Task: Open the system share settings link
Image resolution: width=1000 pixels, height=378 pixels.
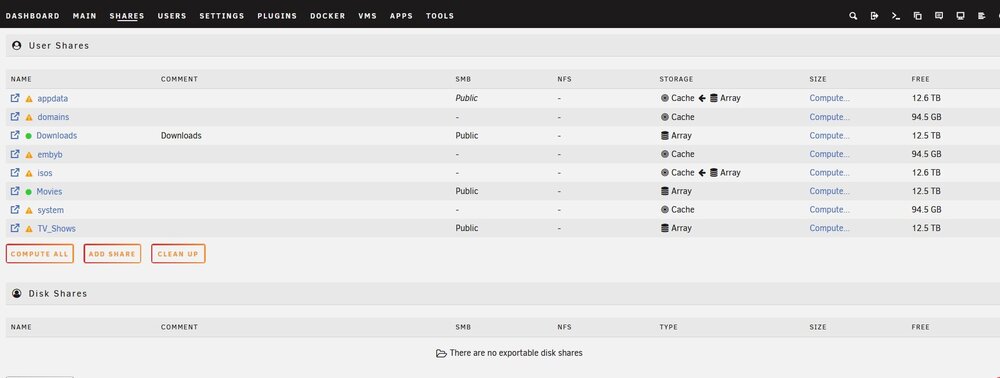Action: [50, 210]
